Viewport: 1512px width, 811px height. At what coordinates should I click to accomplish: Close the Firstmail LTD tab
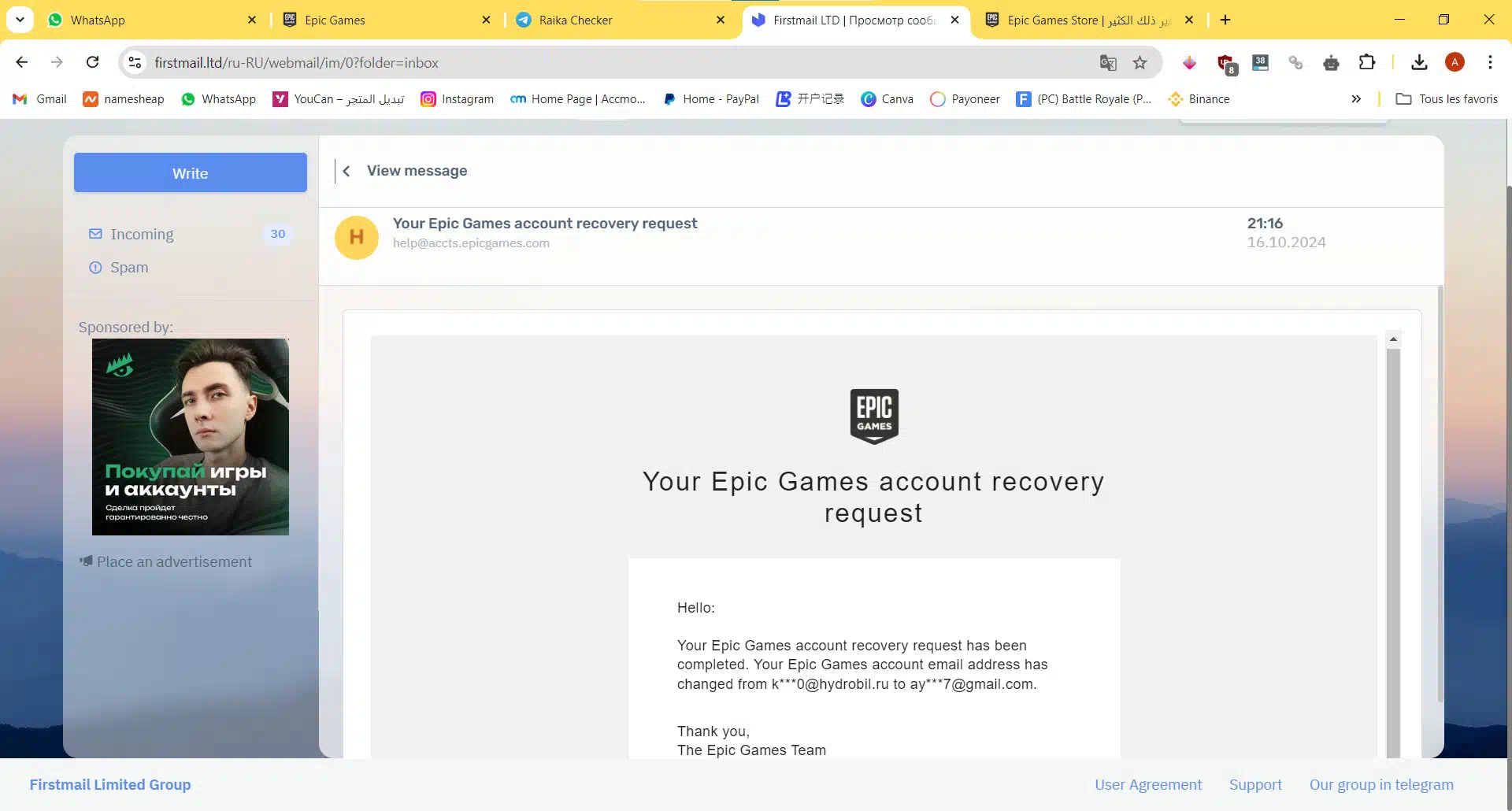click(x=954, y=20)
